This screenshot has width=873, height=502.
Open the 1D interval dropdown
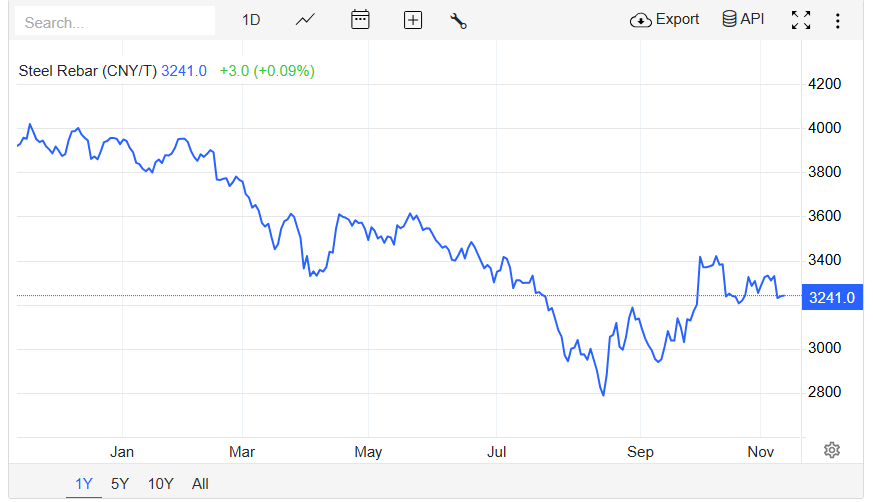251,20
